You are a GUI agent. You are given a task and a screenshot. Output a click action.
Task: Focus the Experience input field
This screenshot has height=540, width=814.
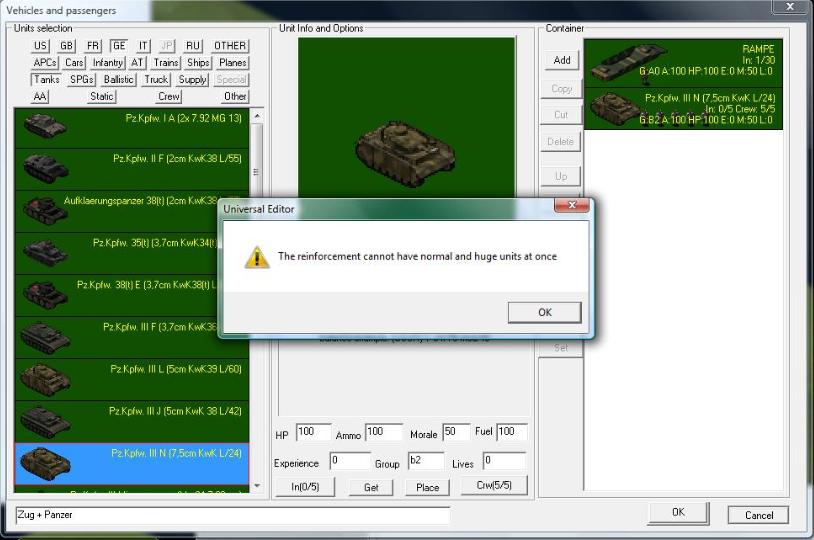click(x=350, y=461)
